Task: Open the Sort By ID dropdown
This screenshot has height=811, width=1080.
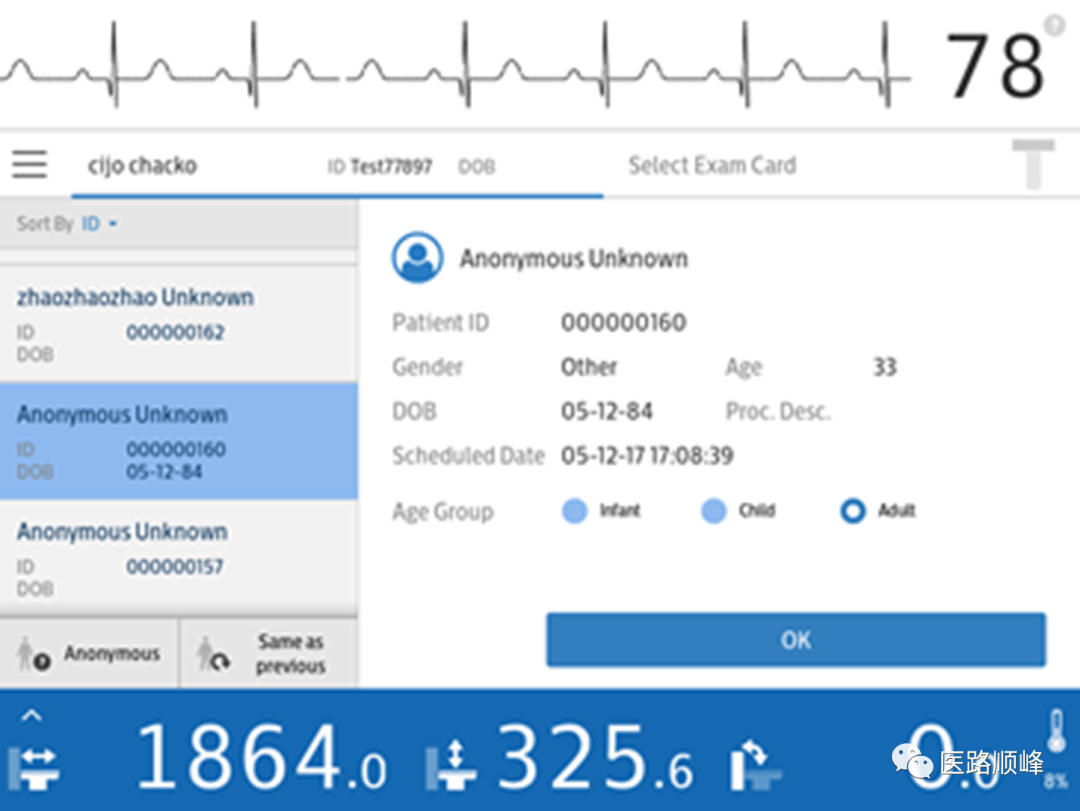Action: coord(94,223)
